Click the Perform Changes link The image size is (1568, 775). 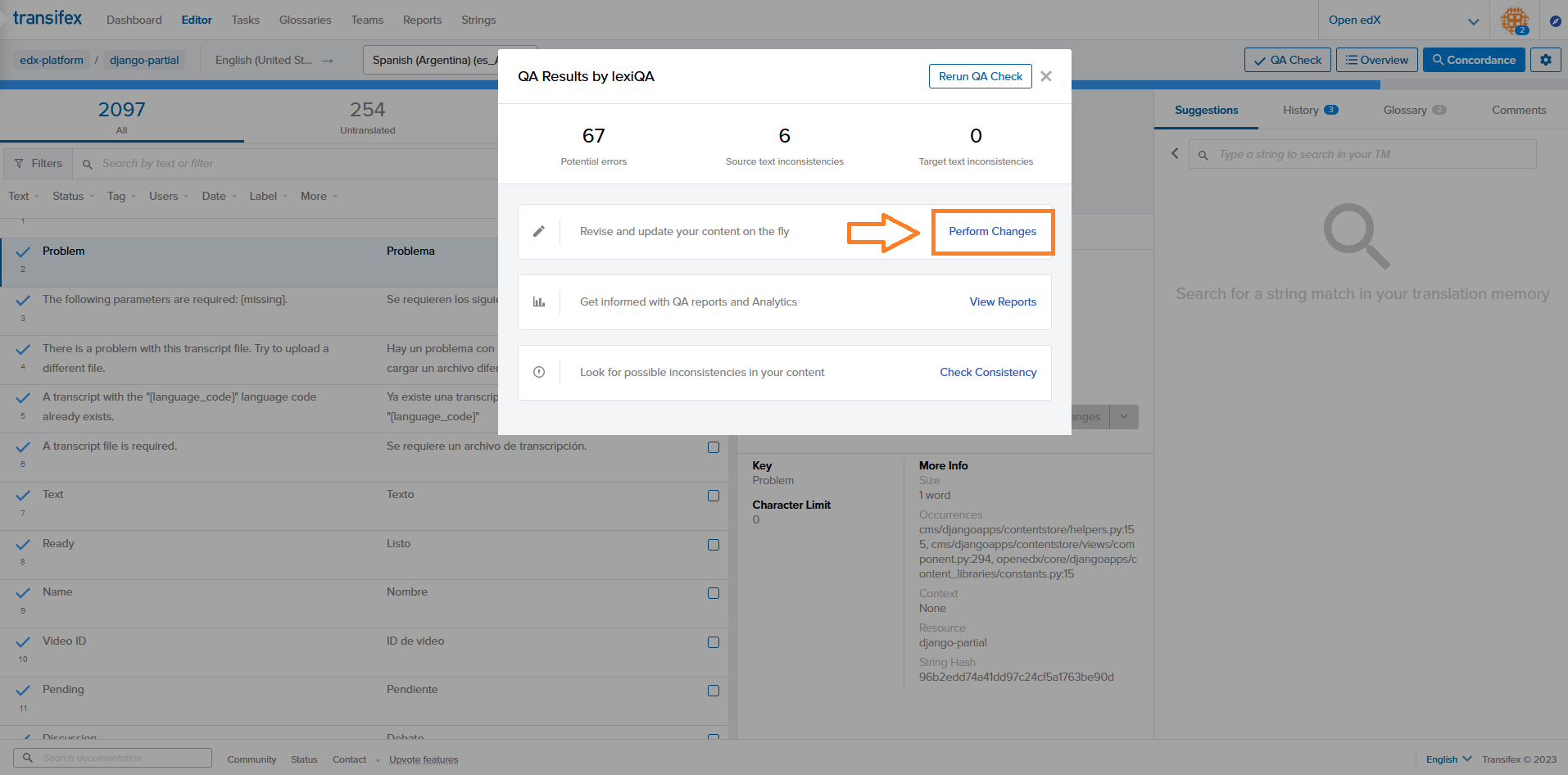coord(992,232)
